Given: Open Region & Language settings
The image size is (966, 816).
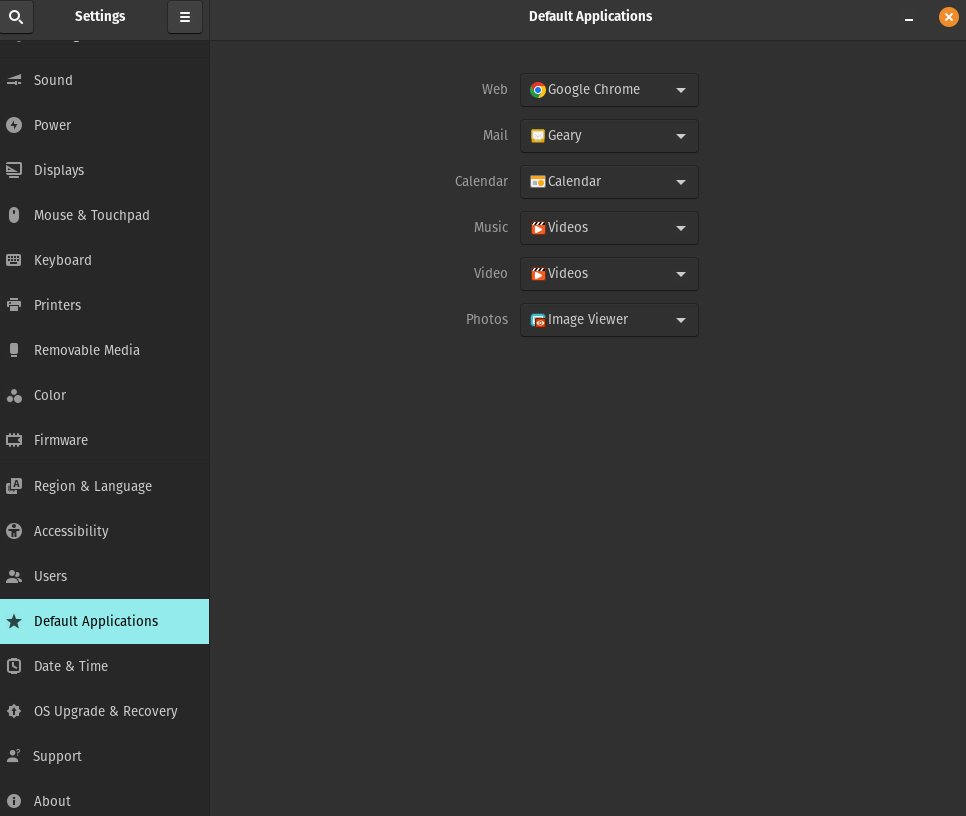Looking at the screenshot, I should click(x=105, y=486).
